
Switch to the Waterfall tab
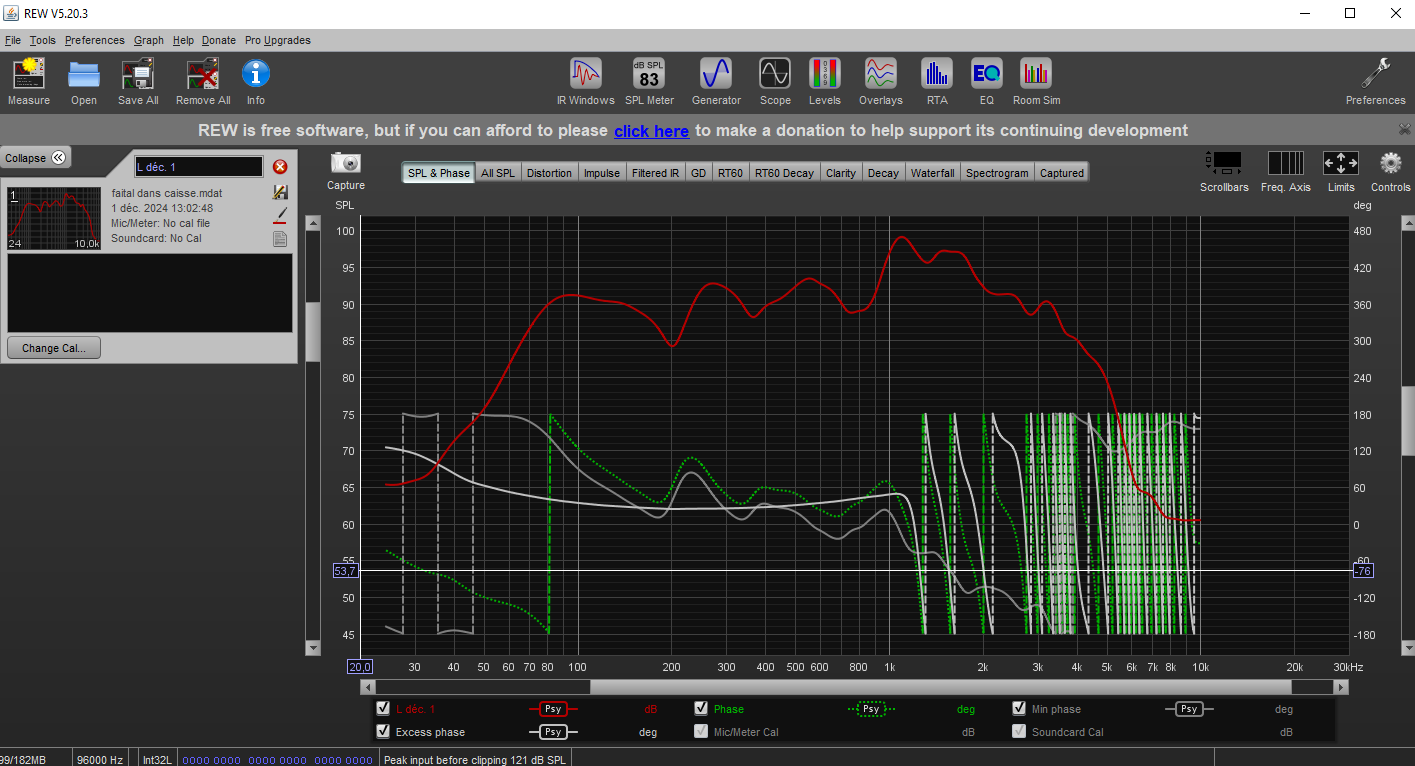click(x=932, y=173)
